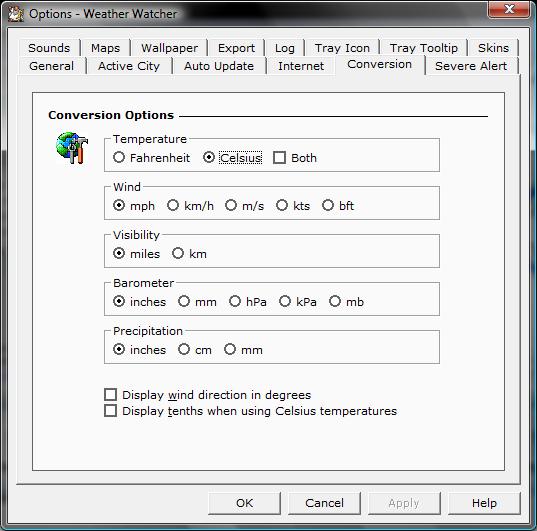The width and height of the screenshot is (537, 531).
Task: Switch to the Severe Alert tab
Action: (x=471, y=66)
